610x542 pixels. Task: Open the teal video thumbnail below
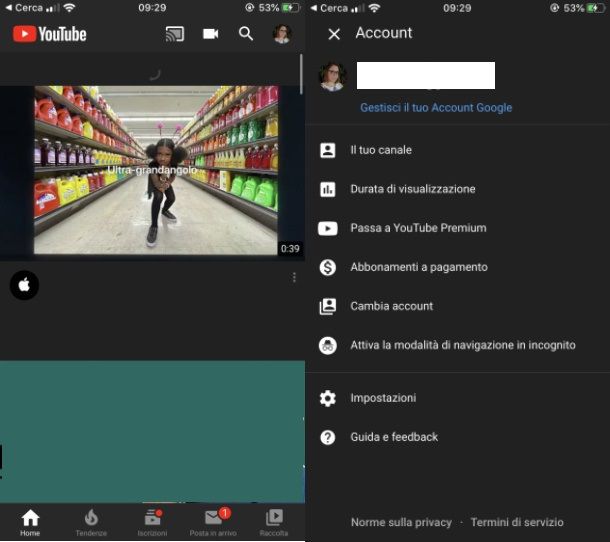click(152, 431)
